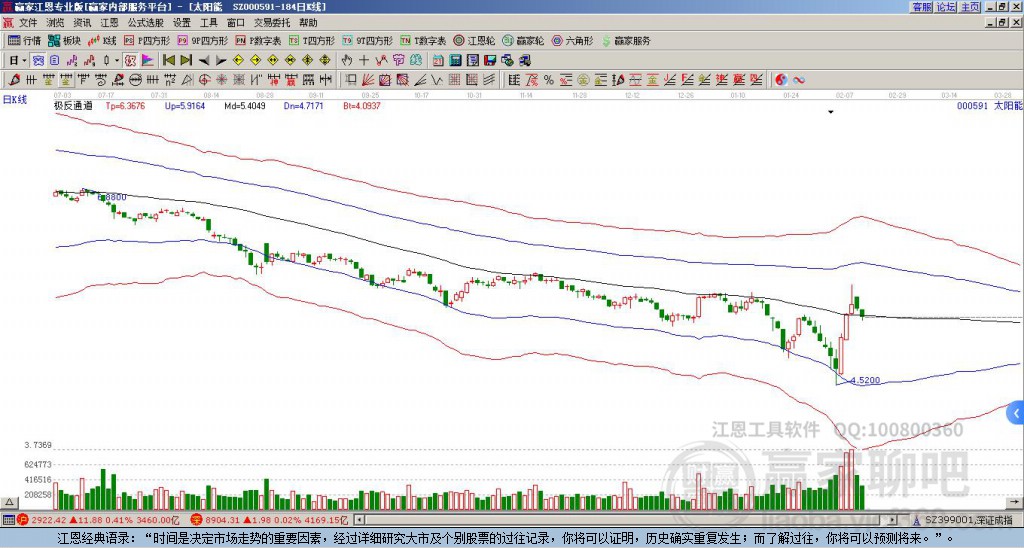Open the 行情 market quotes view
Viewport: 1024px width, 548px height.
pos(24,40)
